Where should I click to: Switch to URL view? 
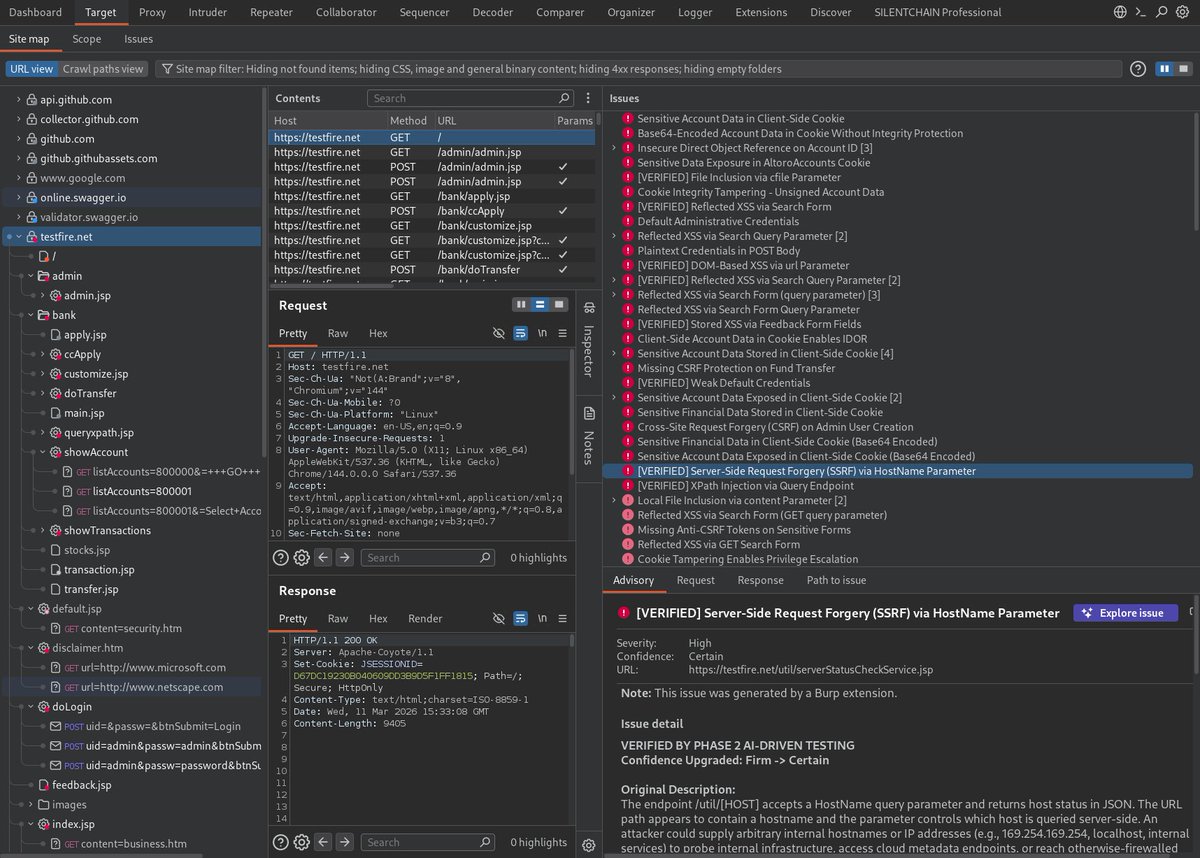[x=32, y=69]
